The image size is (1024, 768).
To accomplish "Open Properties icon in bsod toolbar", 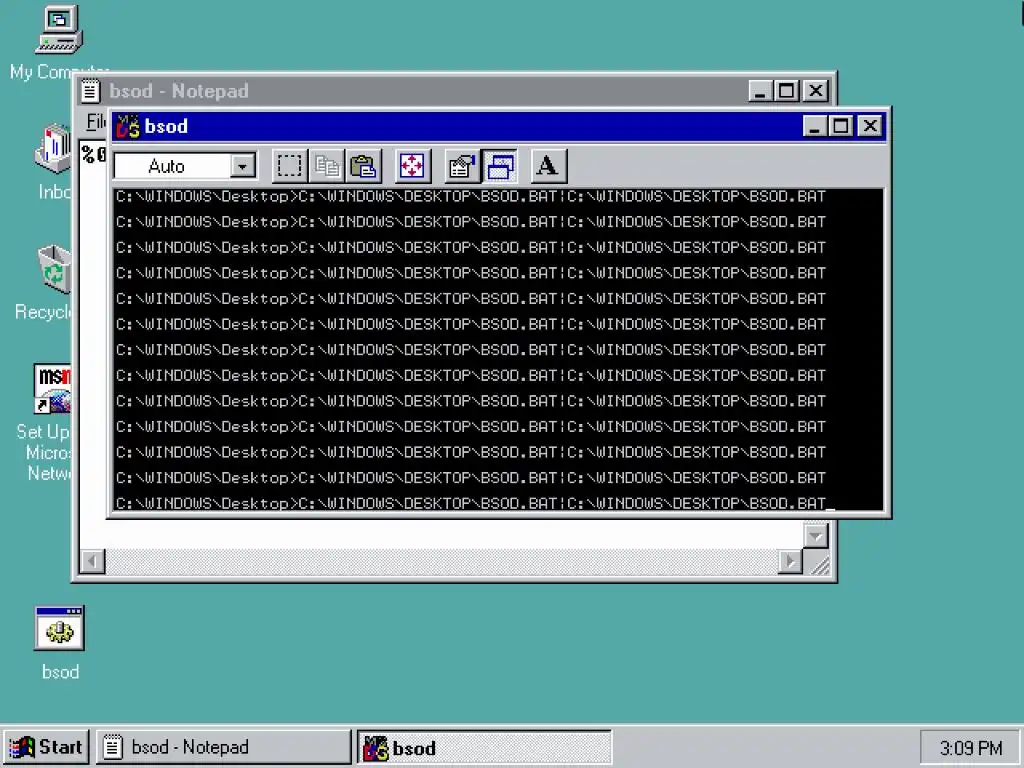I will point(462,166).
